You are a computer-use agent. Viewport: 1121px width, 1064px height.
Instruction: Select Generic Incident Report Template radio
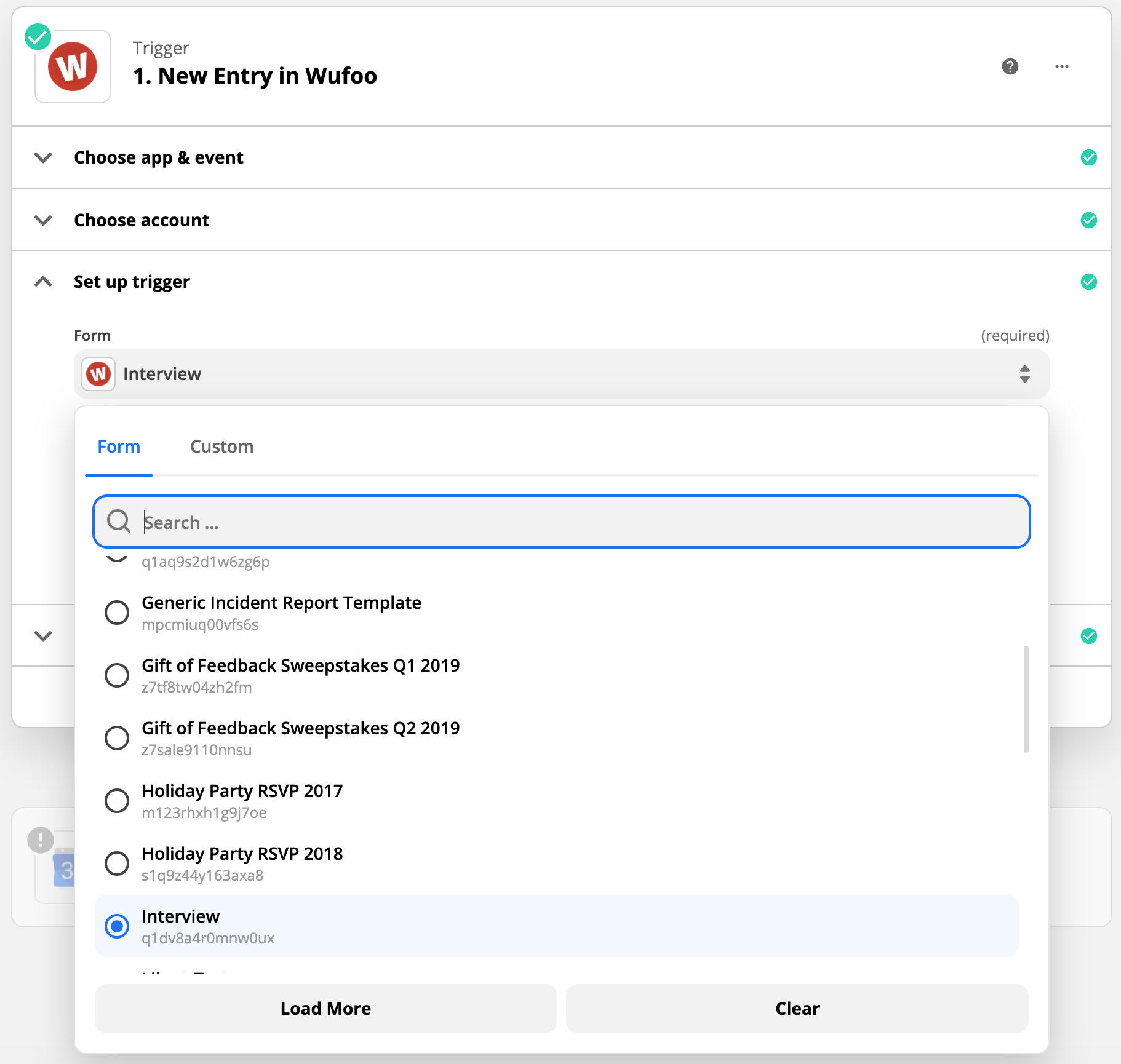pos(117,613)
